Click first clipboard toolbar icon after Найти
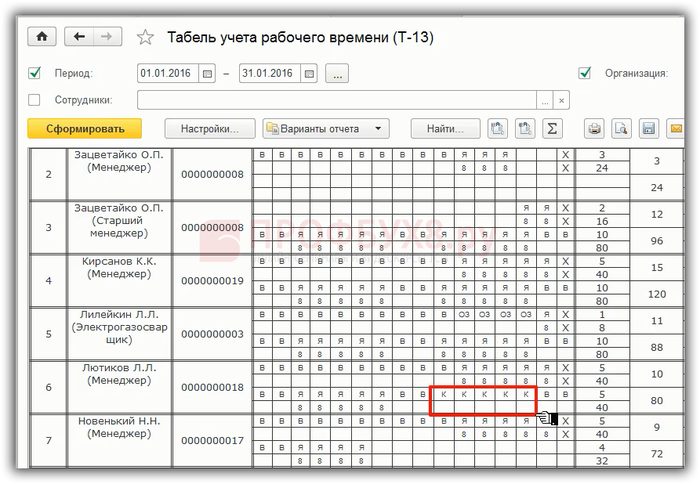 pyautogui.click(x=497, y=129)
